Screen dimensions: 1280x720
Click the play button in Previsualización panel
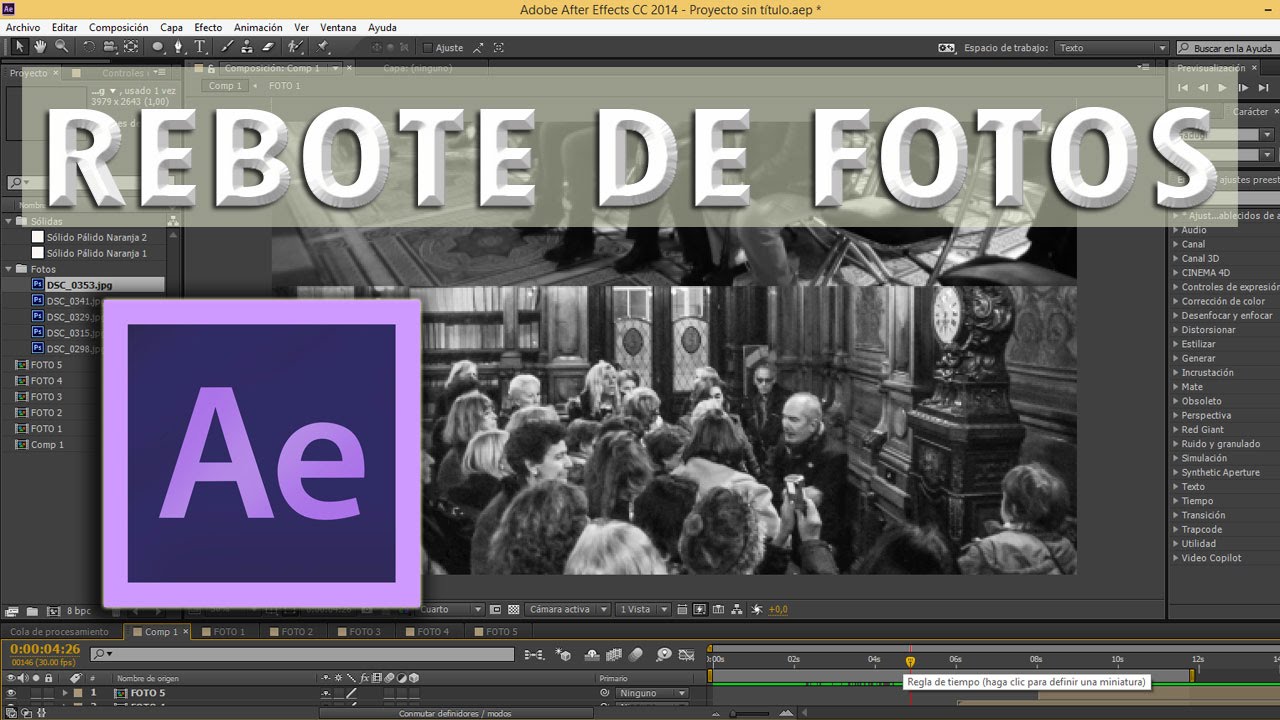[x=1222, y=88]
